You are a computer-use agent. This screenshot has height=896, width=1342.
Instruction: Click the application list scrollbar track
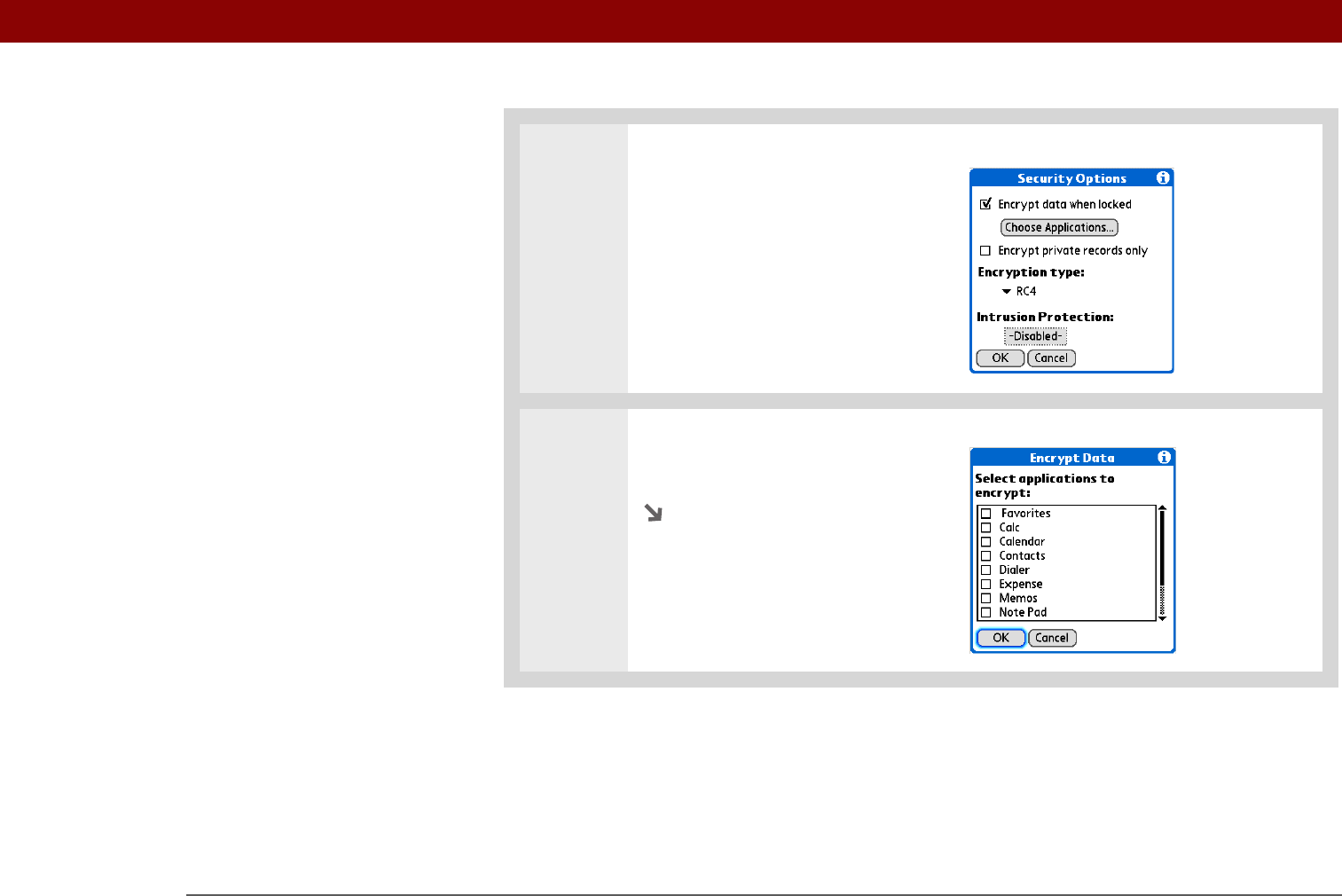tap(1162, 563)
